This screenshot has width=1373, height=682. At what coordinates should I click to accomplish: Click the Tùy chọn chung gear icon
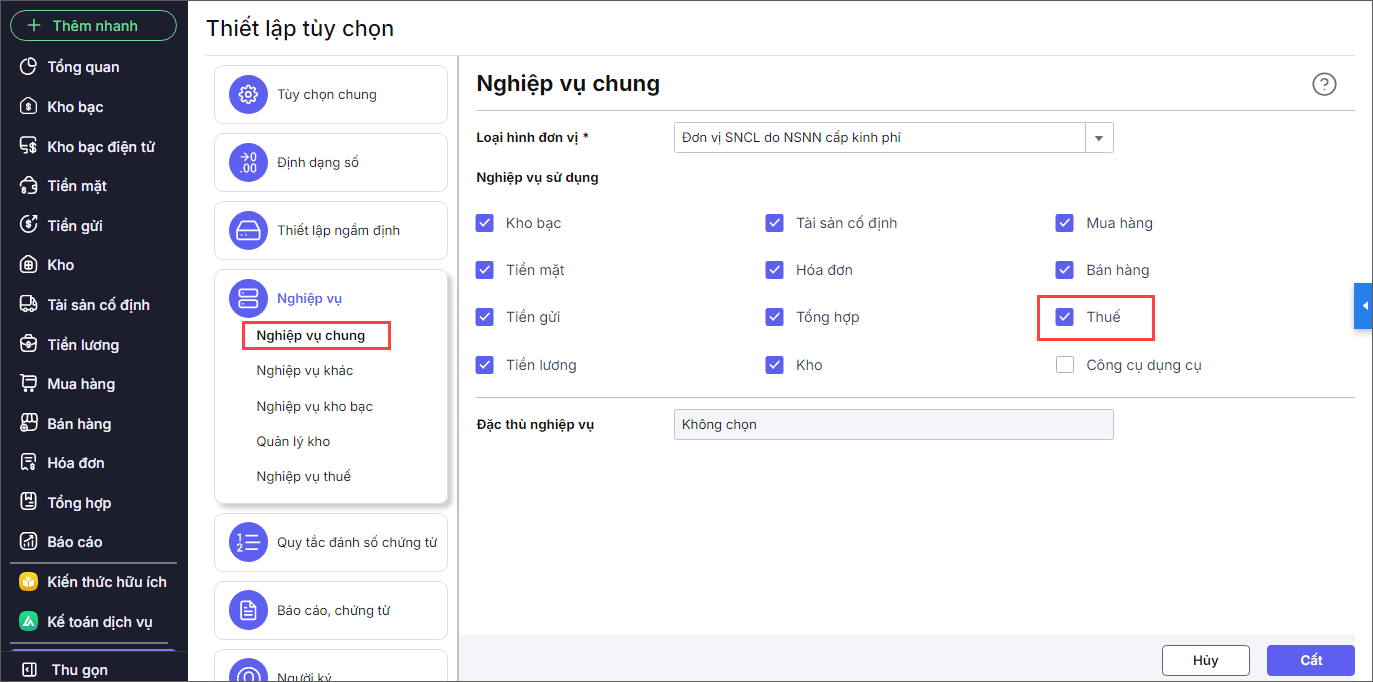248,95
